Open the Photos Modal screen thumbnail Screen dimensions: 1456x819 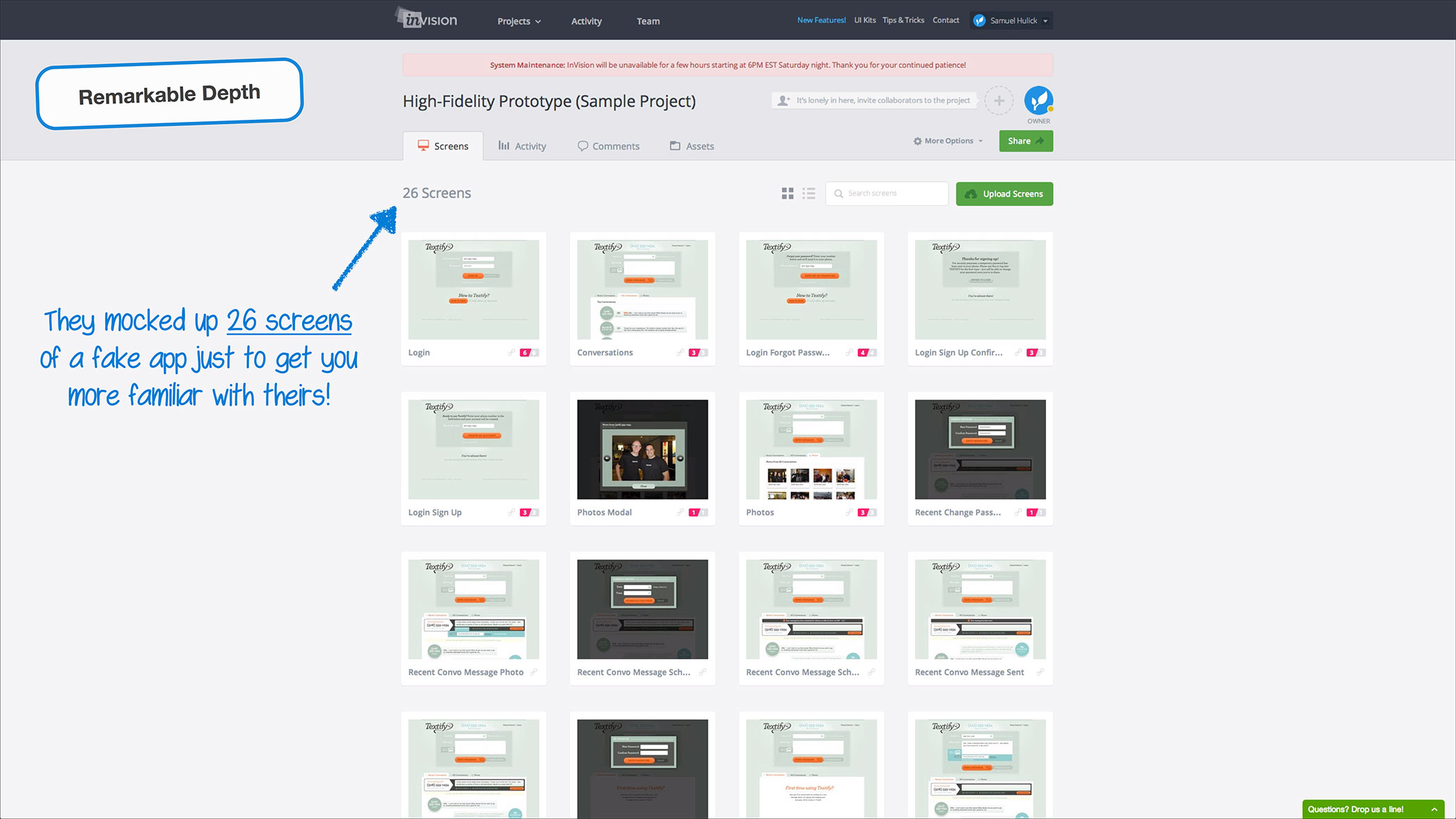(x=642, y=450)
